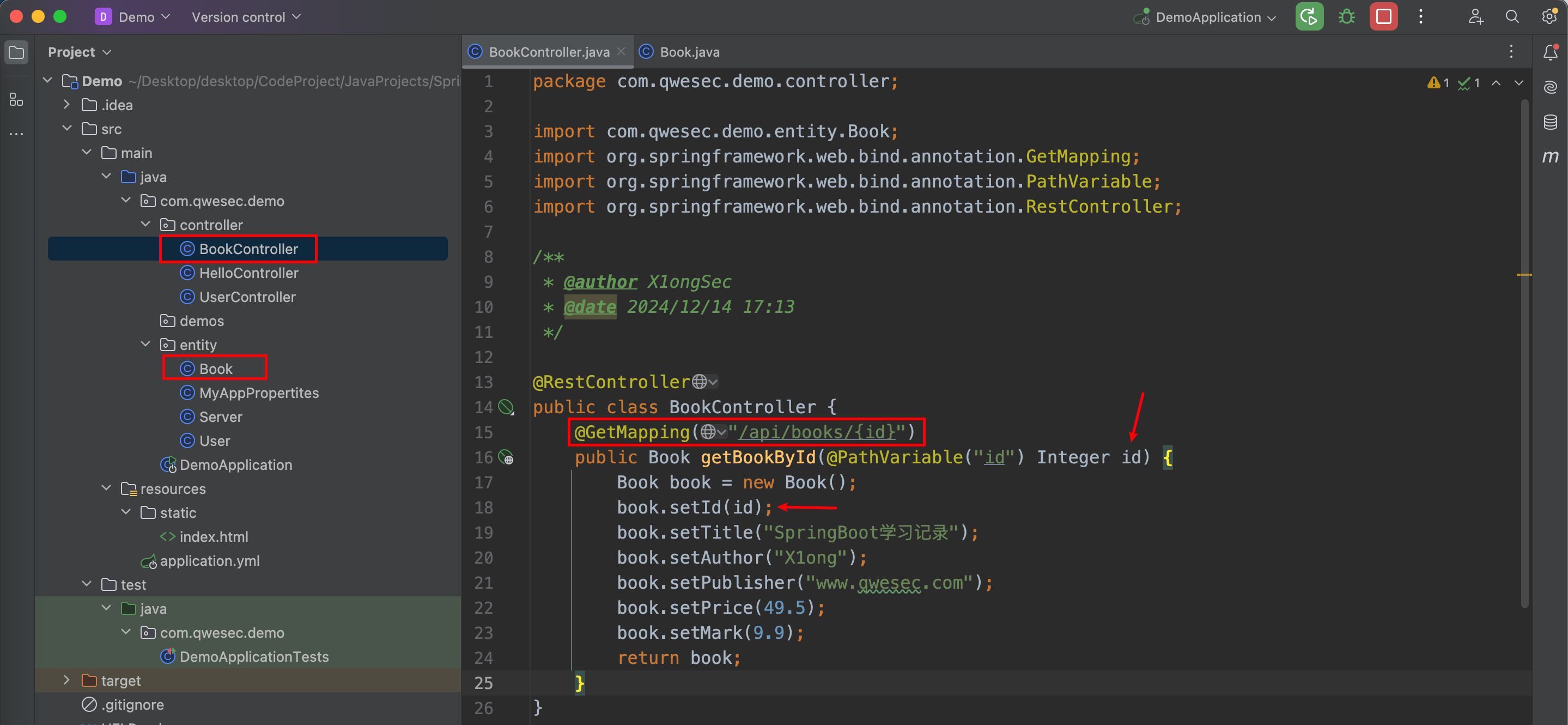The height and width of the screenshot is (725, 1568).
Task: Click the @date Javadoc tag
Action: [590, 306]
